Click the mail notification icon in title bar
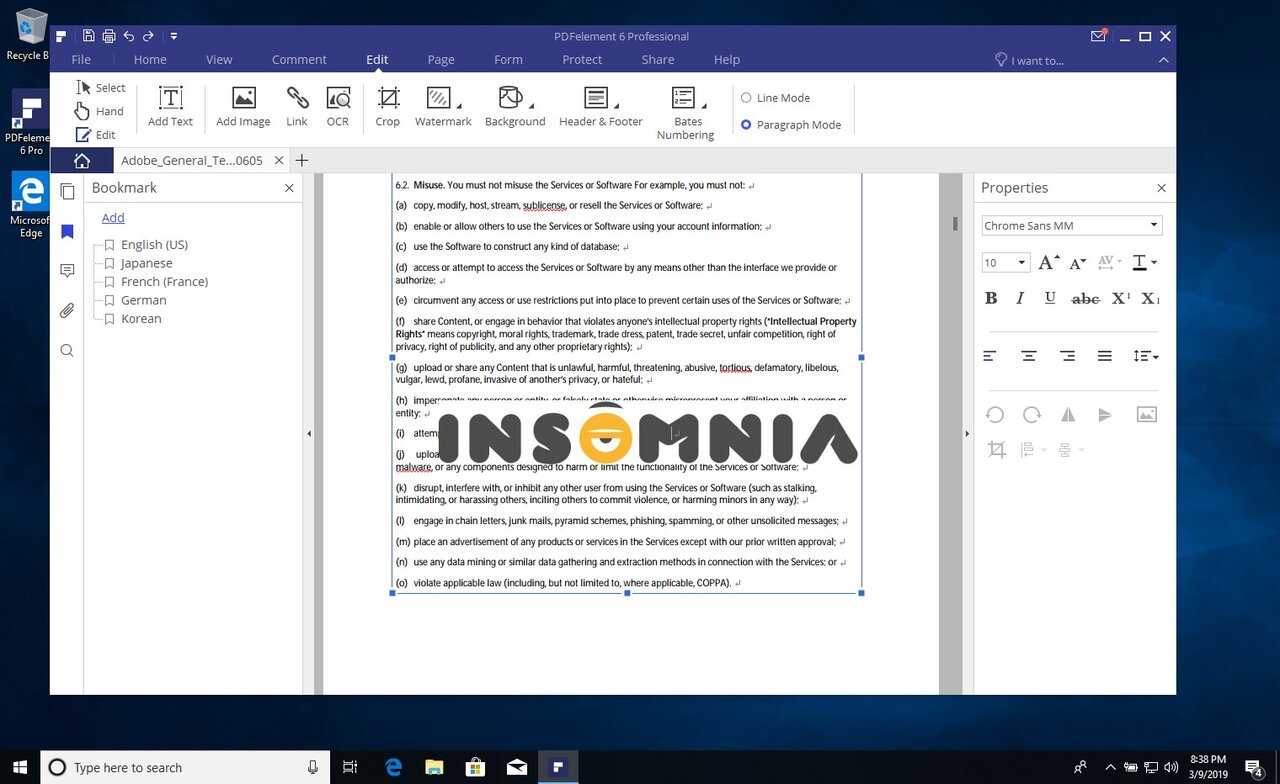 (1098, 36)
